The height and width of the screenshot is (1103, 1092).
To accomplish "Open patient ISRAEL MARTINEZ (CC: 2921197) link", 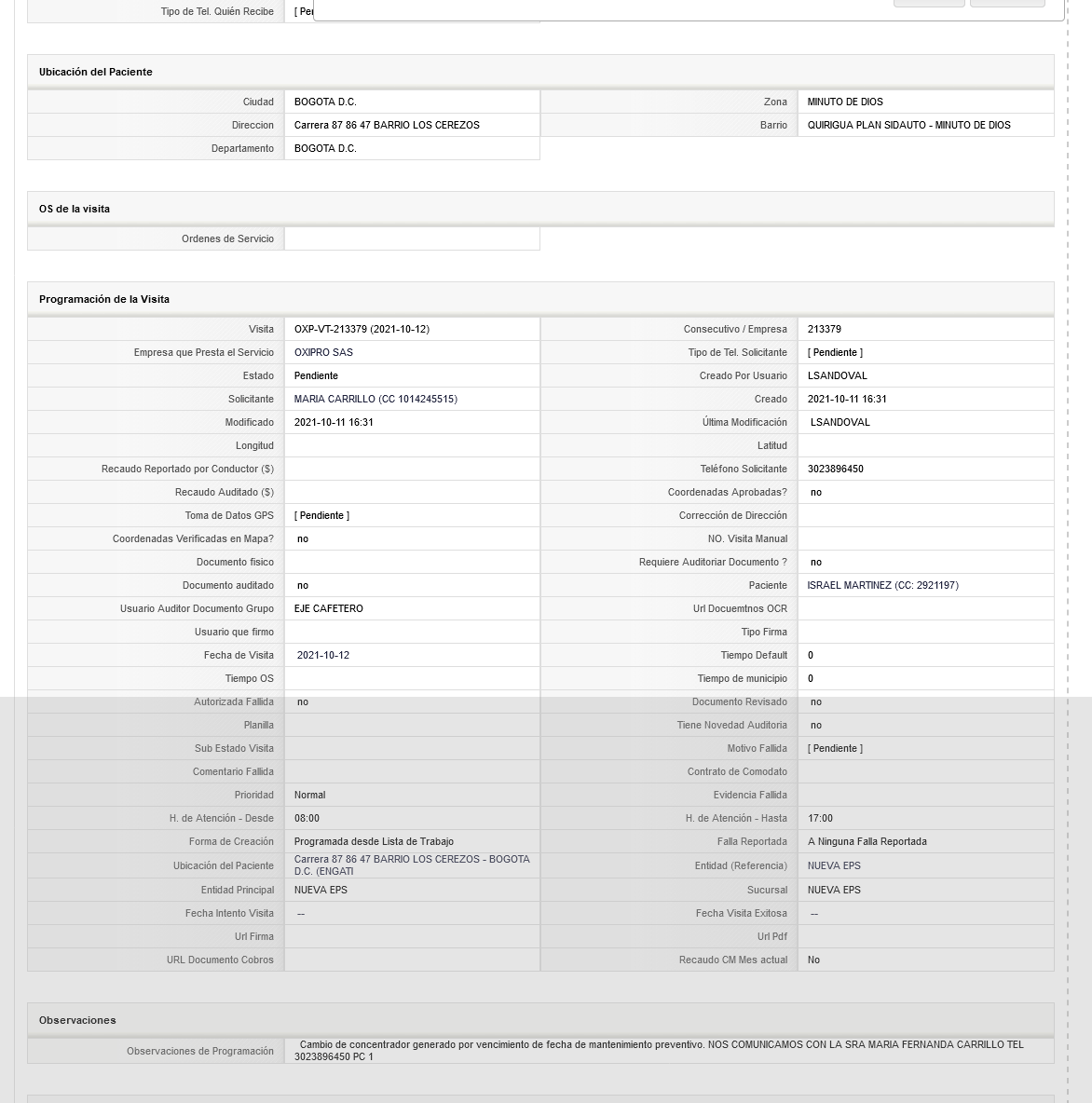I will click(x=882, y=585).
